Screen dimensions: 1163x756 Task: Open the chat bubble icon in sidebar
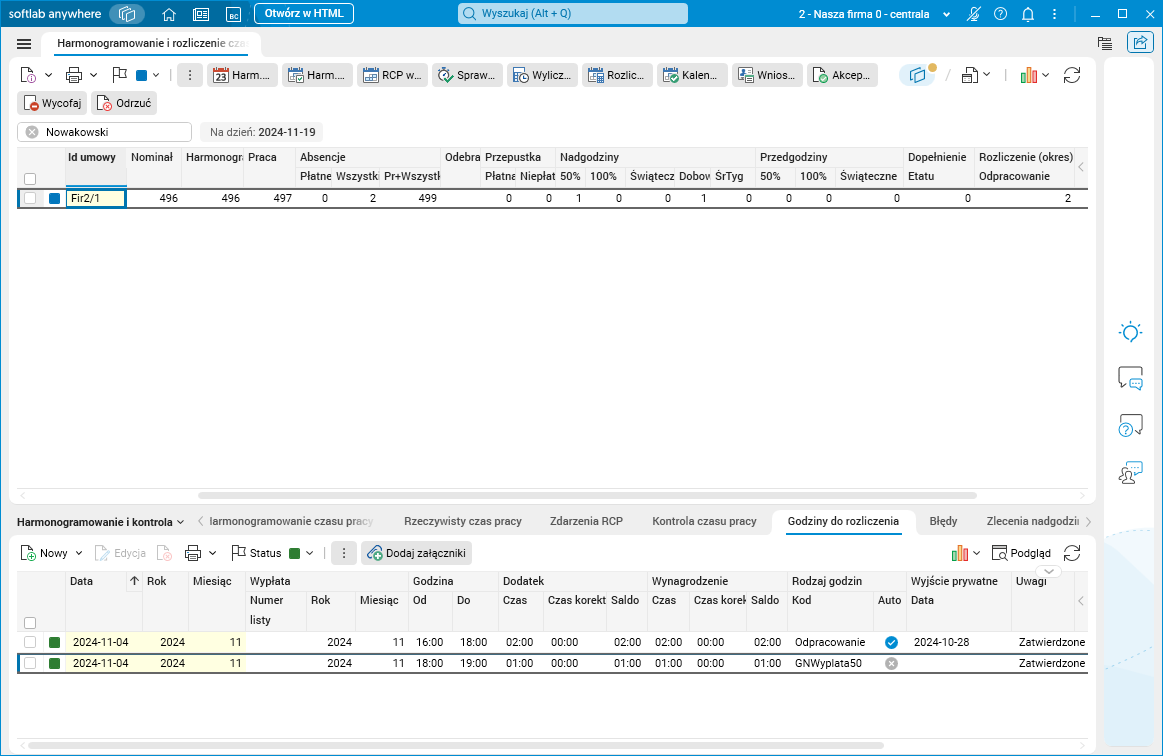coord(1130,379)
